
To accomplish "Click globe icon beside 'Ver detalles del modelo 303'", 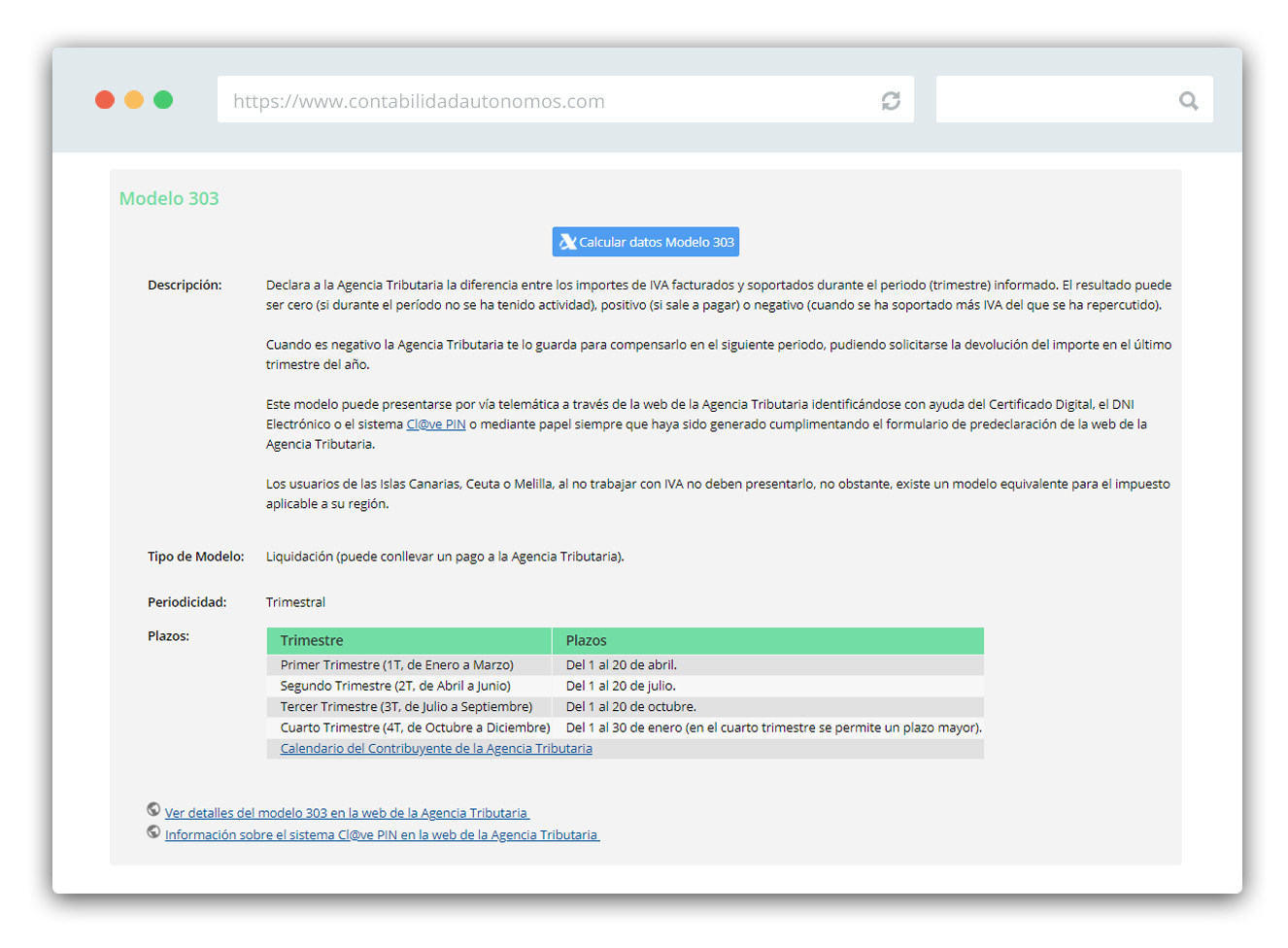I will coord(153,809).
